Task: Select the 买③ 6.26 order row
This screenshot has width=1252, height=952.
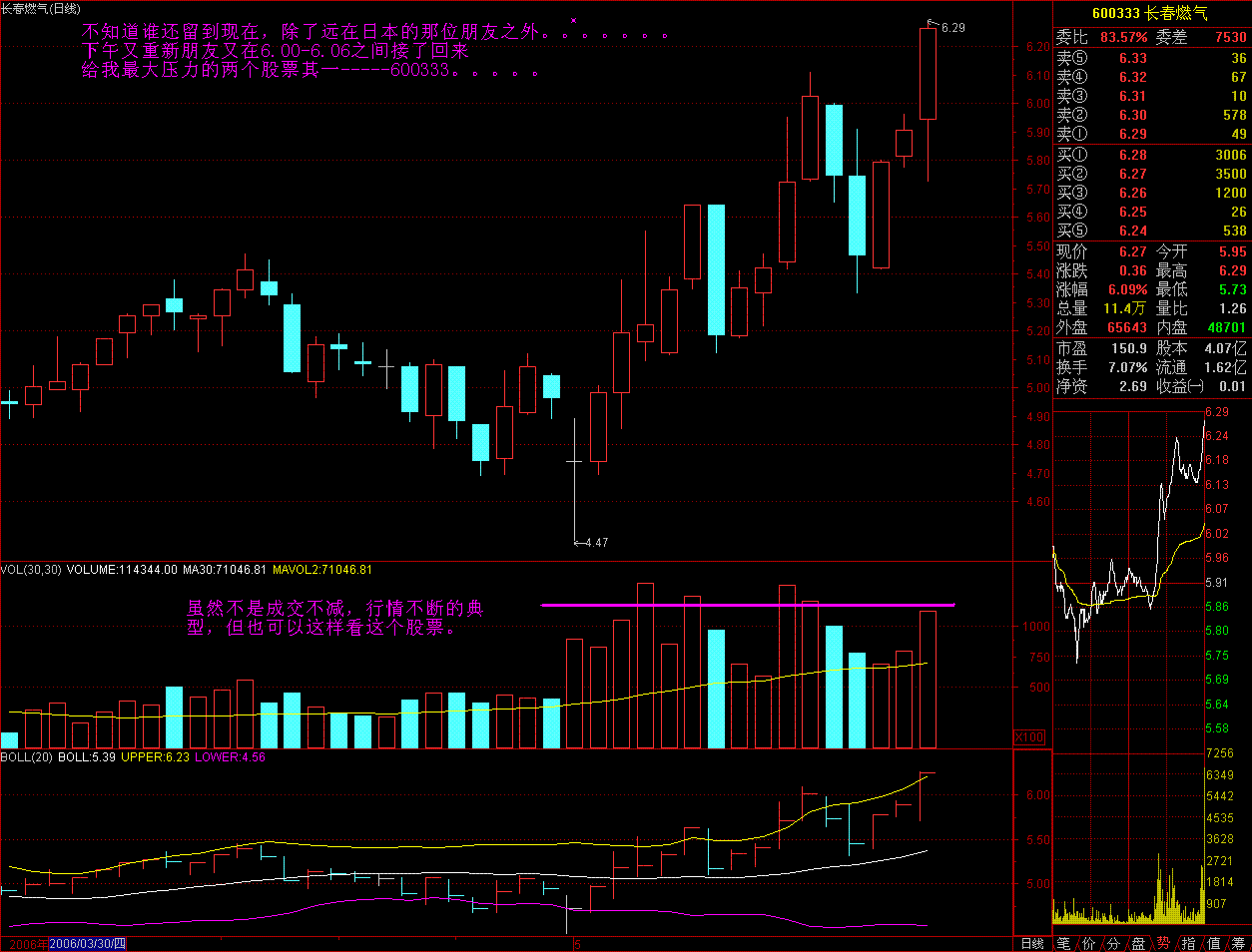Action: [1152, 193]
